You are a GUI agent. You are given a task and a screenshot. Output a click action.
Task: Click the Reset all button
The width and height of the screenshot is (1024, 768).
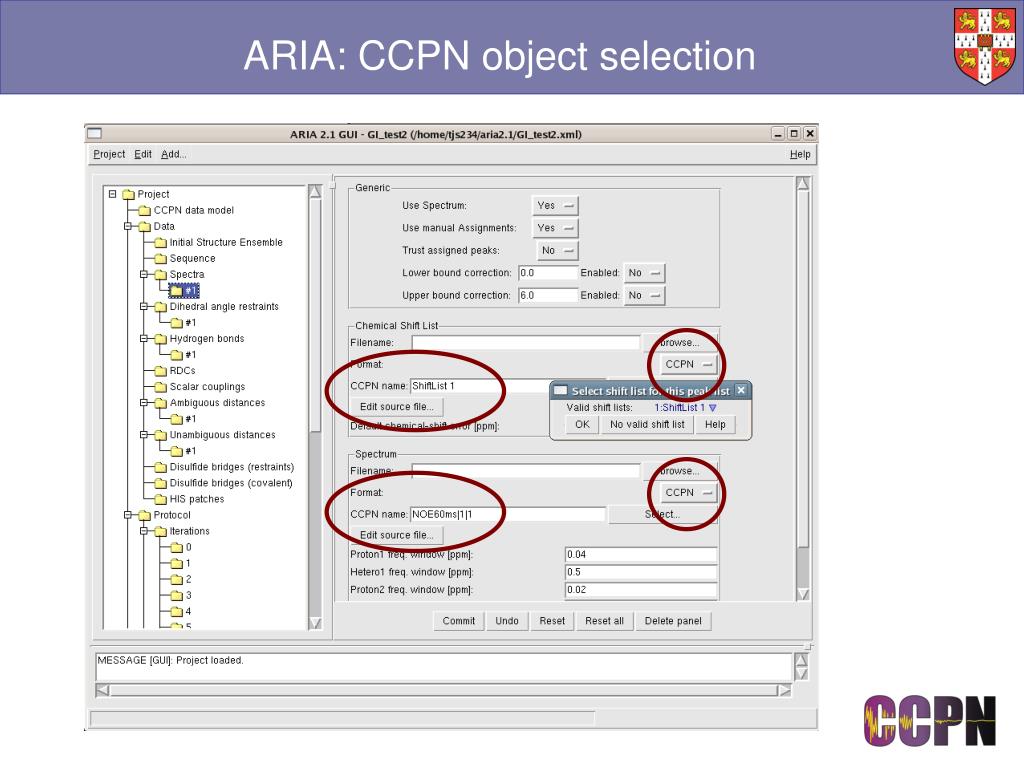coord(604,621)
